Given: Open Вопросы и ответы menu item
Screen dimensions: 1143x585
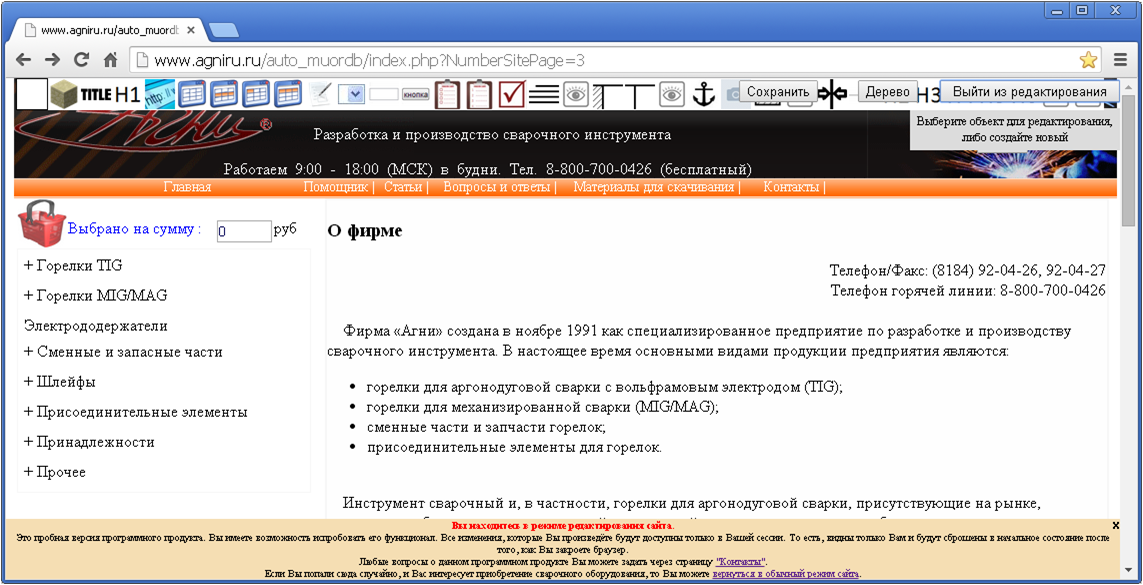Looking at the screenshot, I should click(496, 187).
